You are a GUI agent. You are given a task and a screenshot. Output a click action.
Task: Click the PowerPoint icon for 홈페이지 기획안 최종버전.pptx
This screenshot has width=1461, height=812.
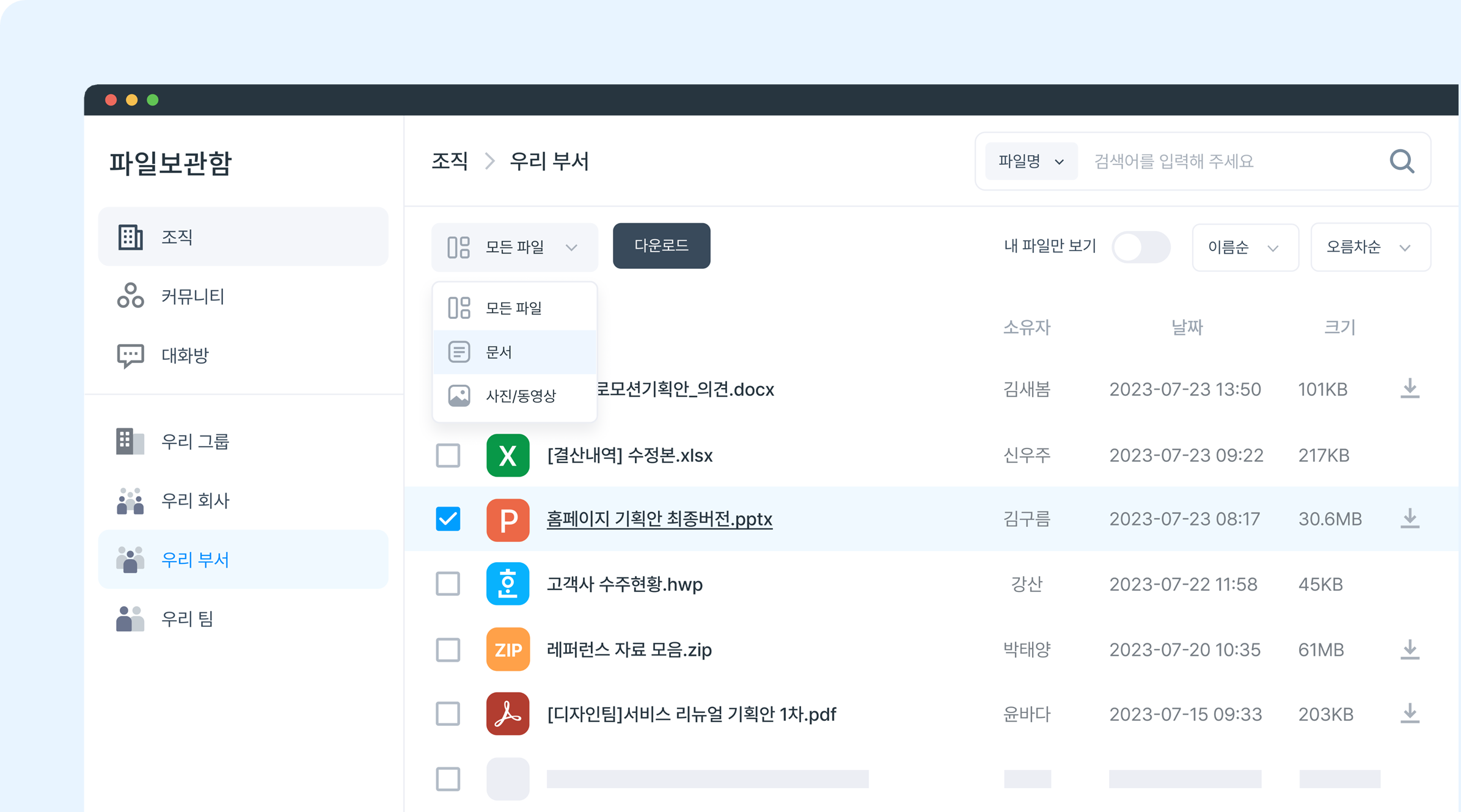pos(508,519)
